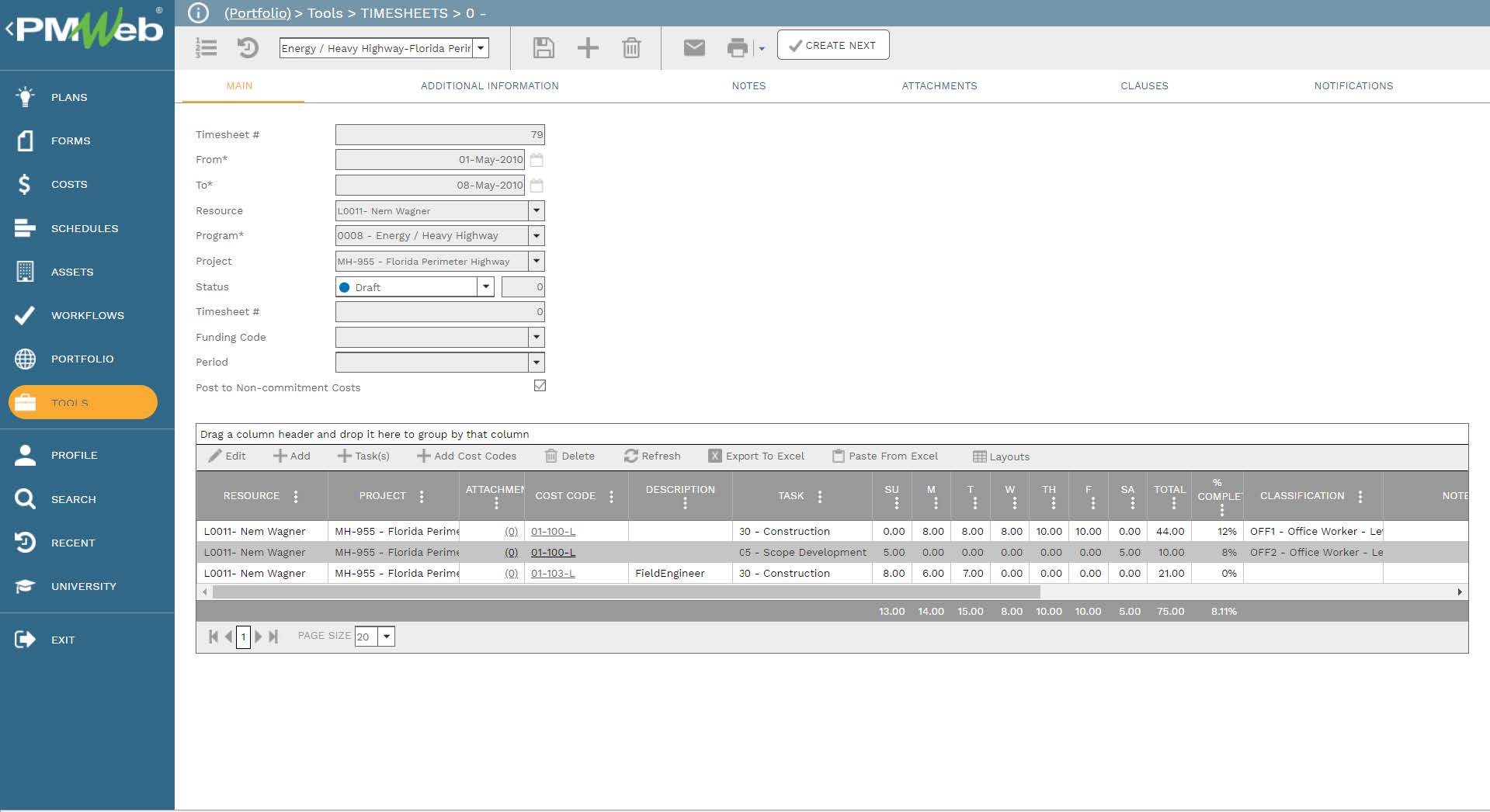
Task: Add a new record with plus icon
Action: click(x=588, y=48)
